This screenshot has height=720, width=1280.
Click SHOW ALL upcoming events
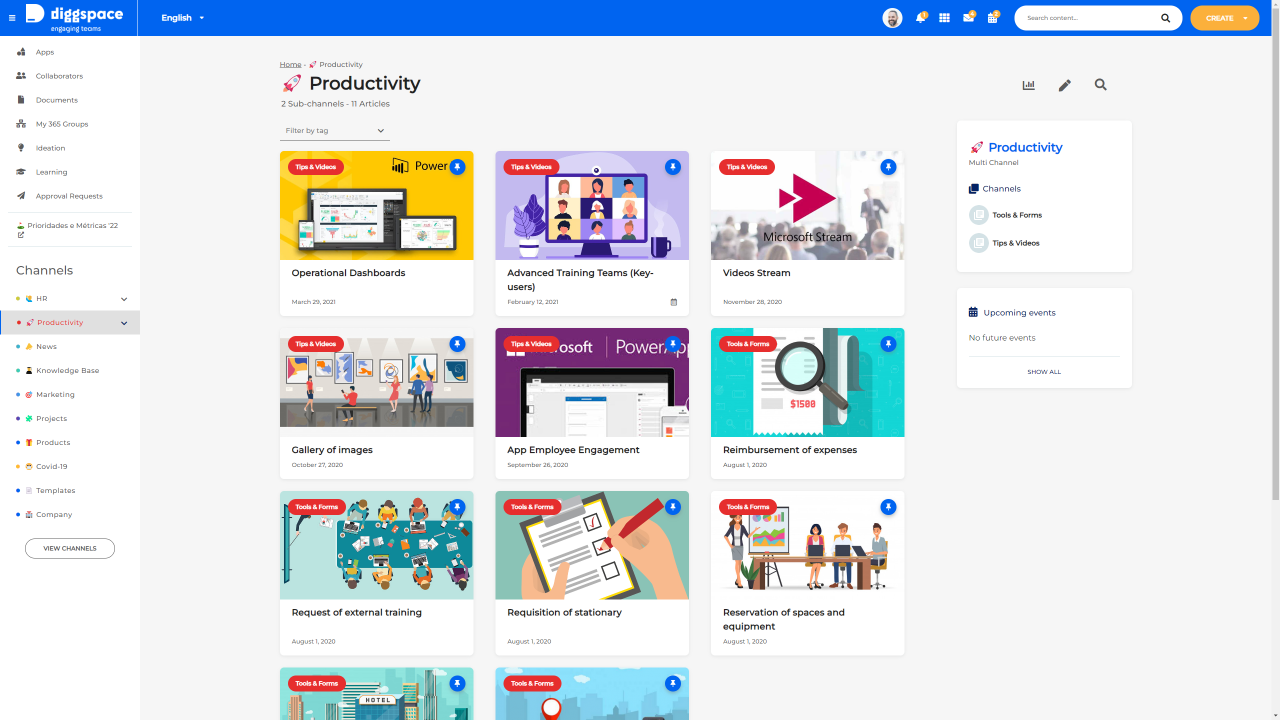[x=1044, y=372]
